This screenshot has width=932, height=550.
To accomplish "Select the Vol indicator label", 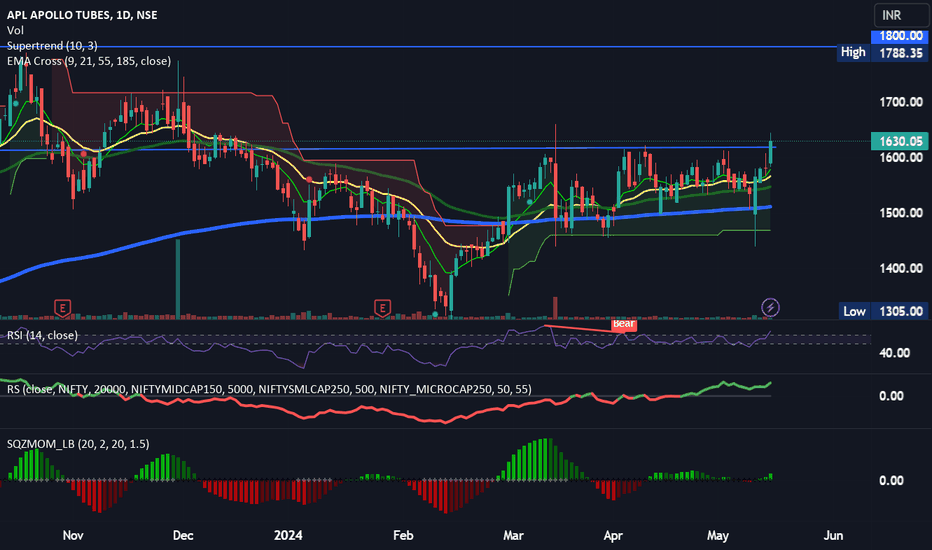I will (x=15, y=30).
